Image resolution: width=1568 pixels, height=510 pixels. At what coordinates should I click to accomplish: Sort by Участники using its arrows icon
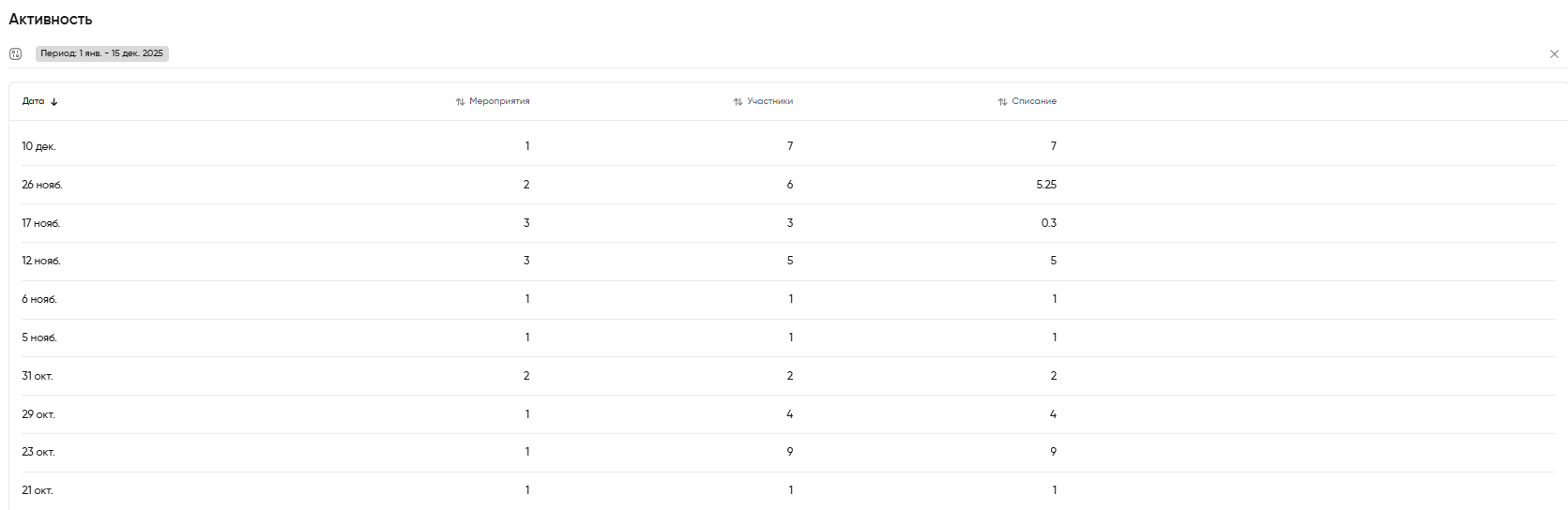tap(738, 102)
